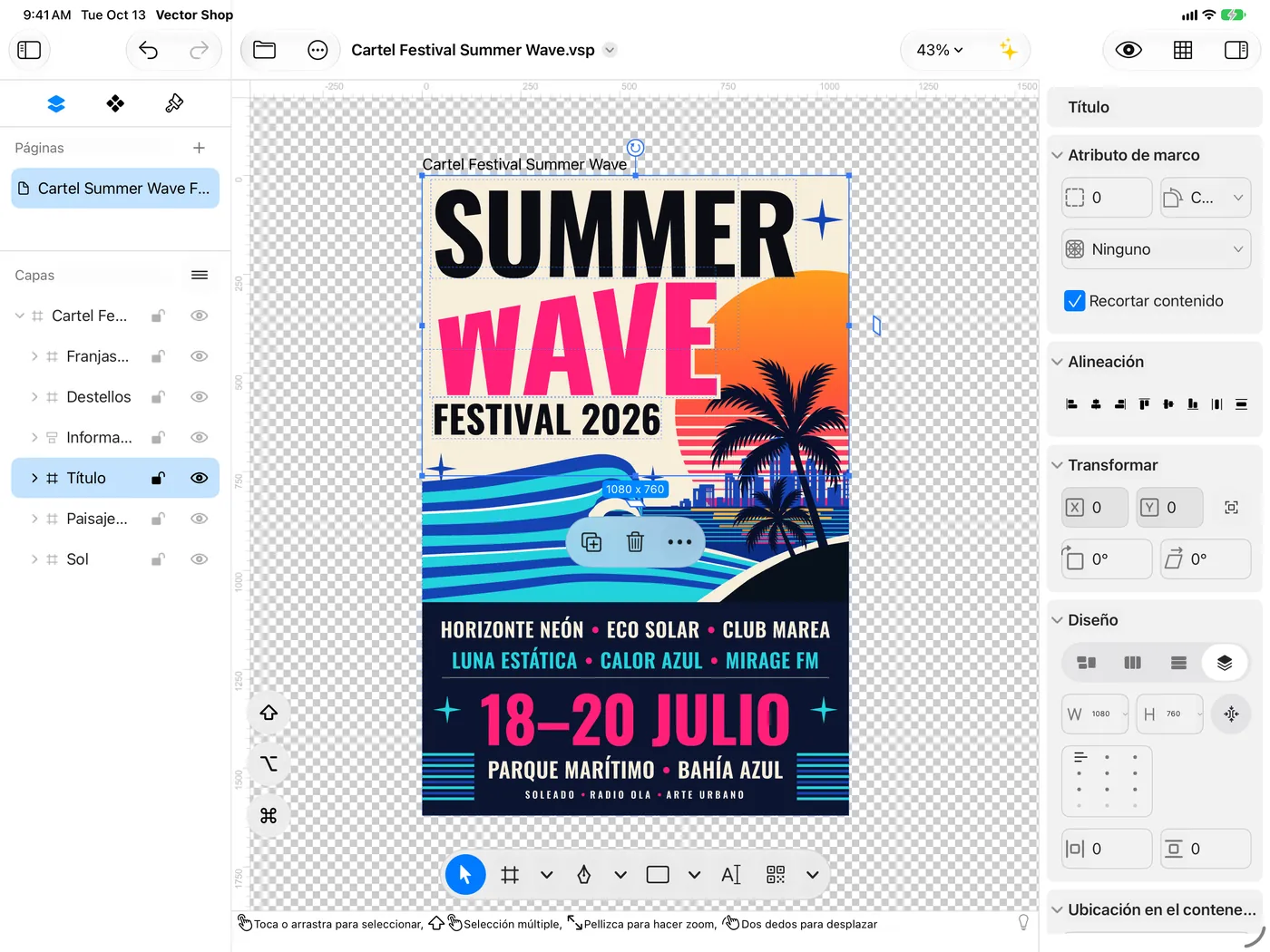Select the QR code tool
Screen dimensions: 1270x952
click(x=776, y=875)
